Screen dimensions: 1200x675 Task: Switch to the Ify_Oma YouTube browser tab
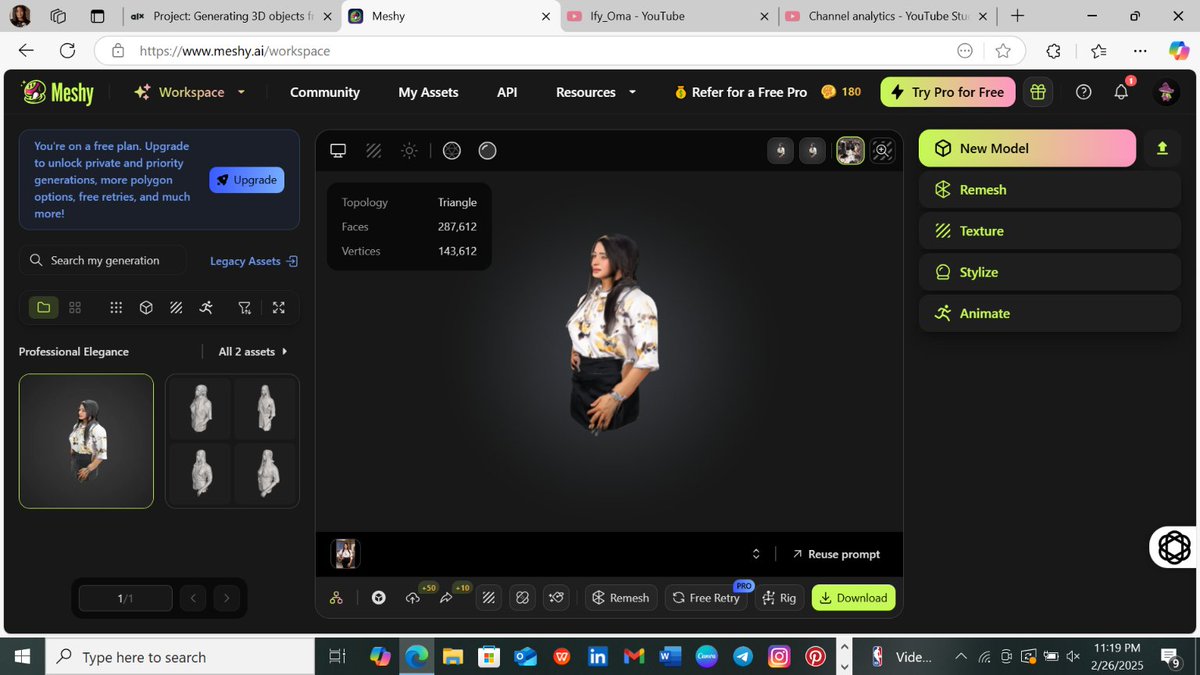(x=668, y=16)
